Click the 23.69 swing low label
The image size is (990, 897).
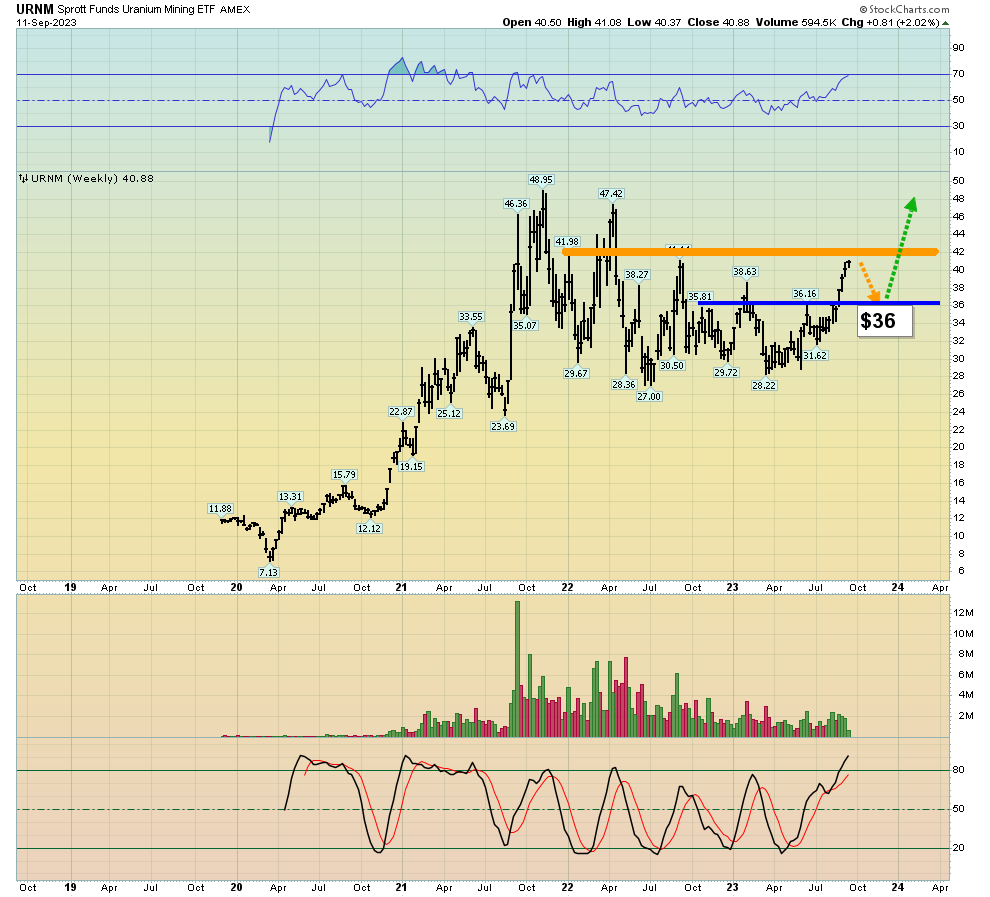pos(502,426)
